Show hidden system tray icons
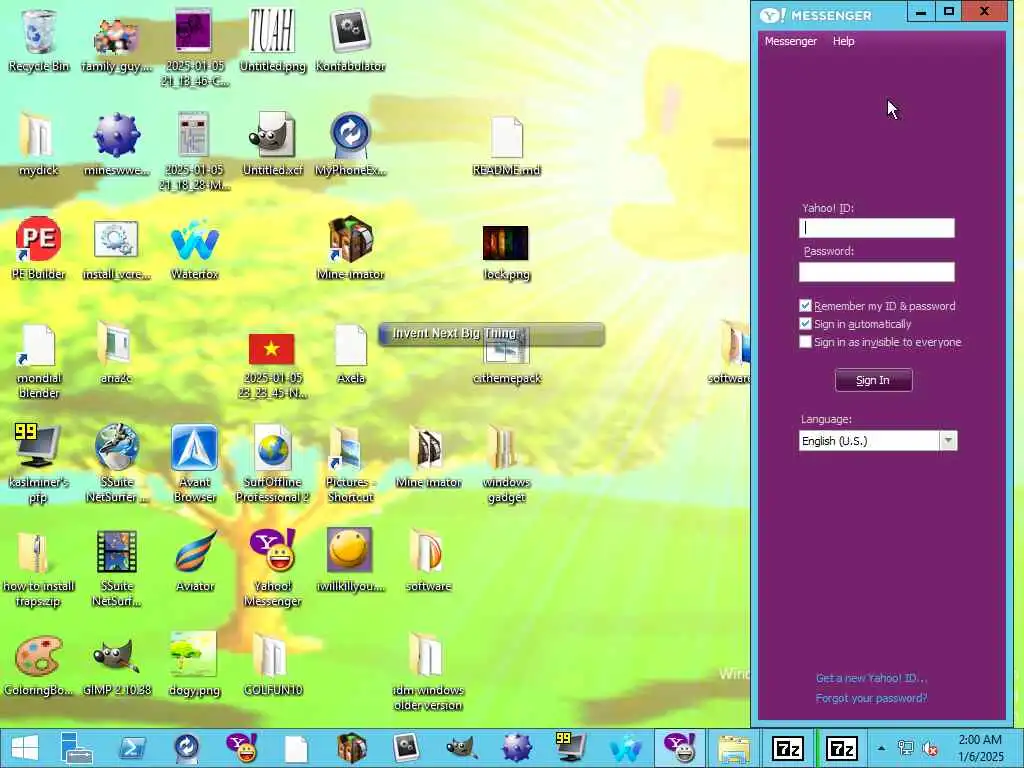 click(x=881, y=748)
